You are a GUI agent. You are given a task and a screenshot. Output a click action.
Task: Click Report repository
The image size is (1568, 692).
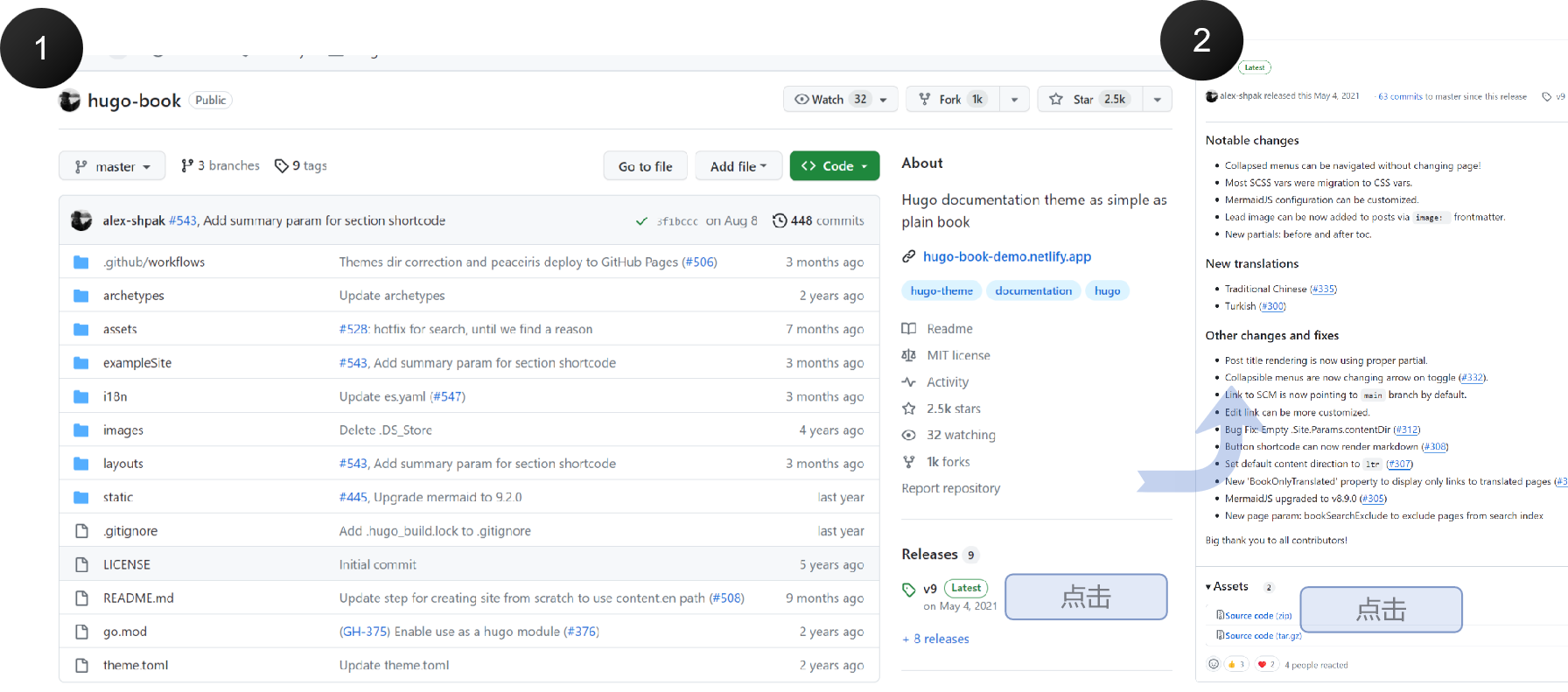(x=951, y=488)
